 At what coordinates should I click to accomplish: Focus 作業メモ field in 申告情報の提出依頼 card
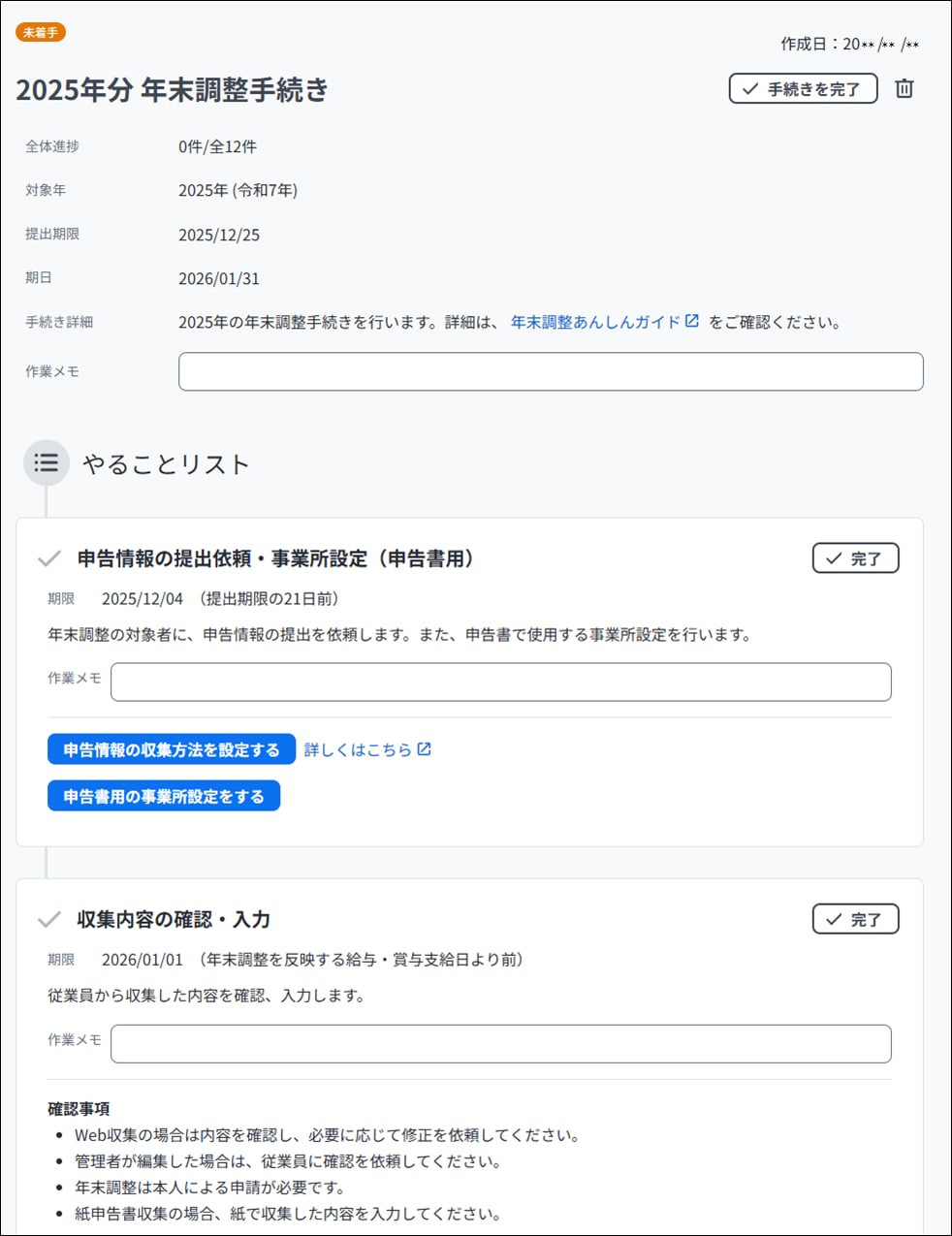click(500, 681)
